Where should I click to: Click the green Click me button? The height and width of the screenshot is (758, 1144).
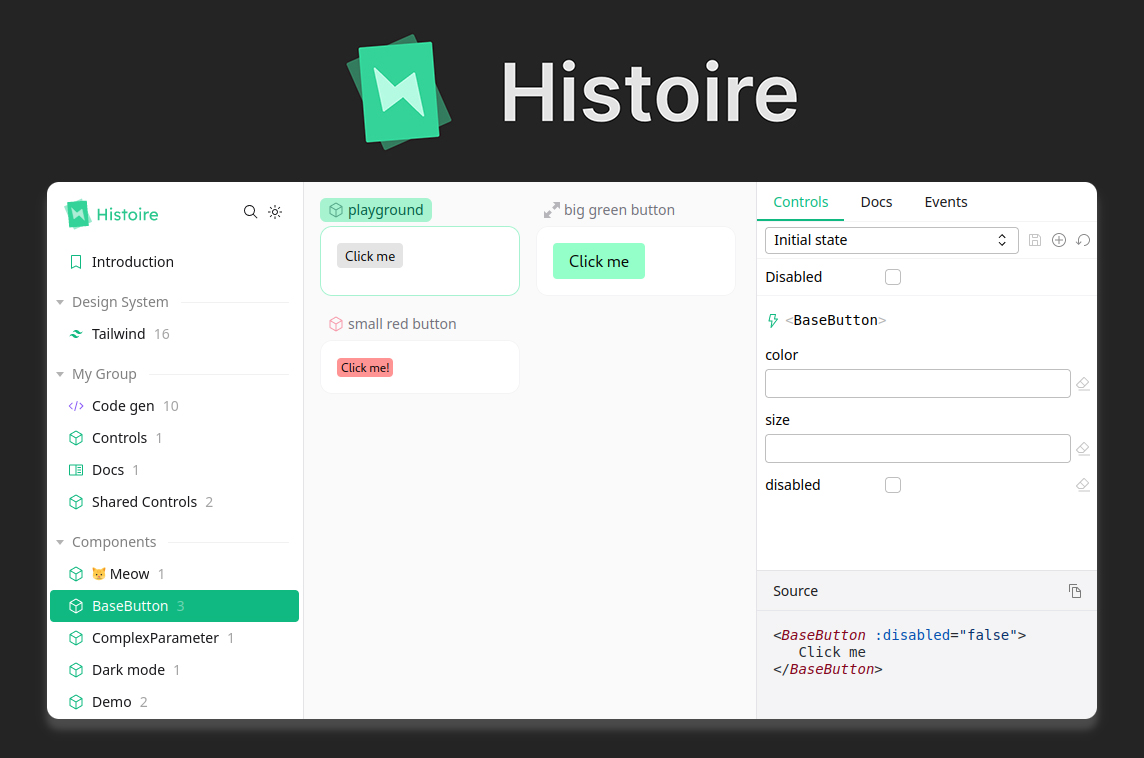(x=599, y=261)
